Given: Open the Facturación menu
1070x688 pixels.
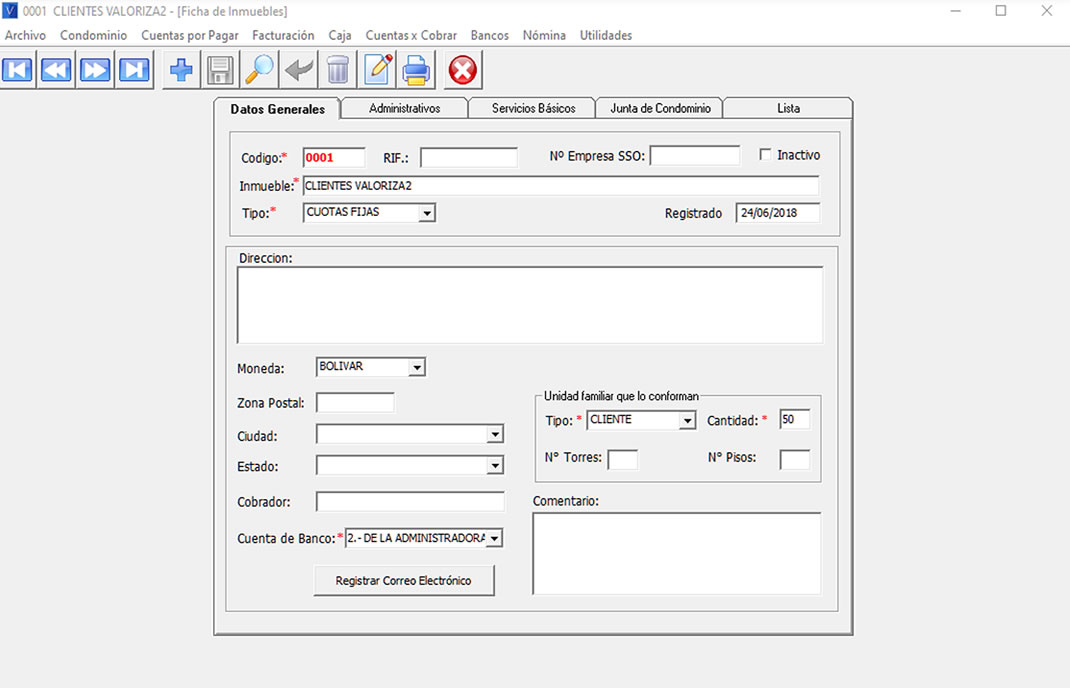Looking at the screenshot, I should tap(283, 35).
